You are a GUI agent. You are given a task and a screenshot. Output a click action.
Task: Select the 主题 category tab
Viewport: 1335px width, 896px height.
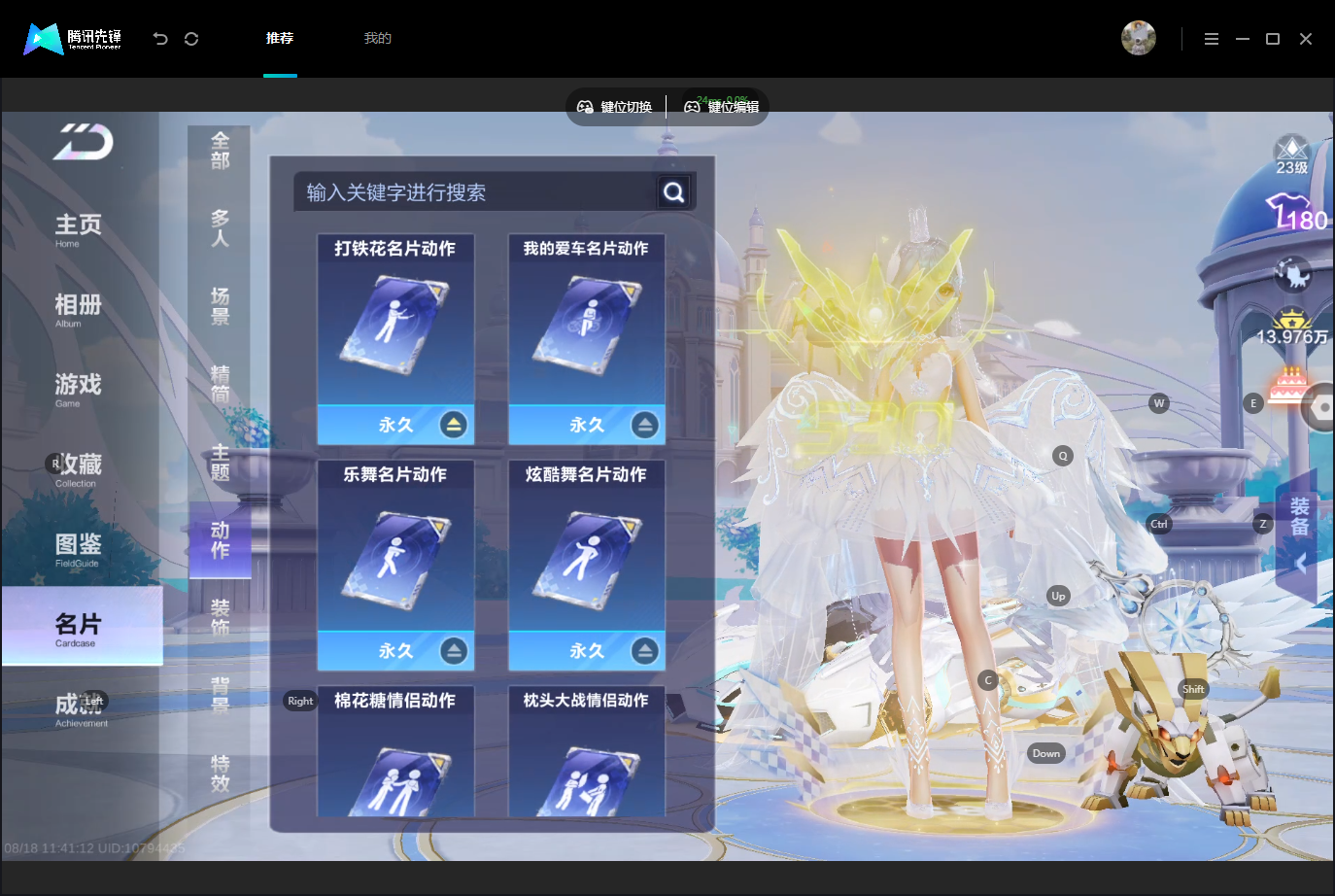pos(221,463)
